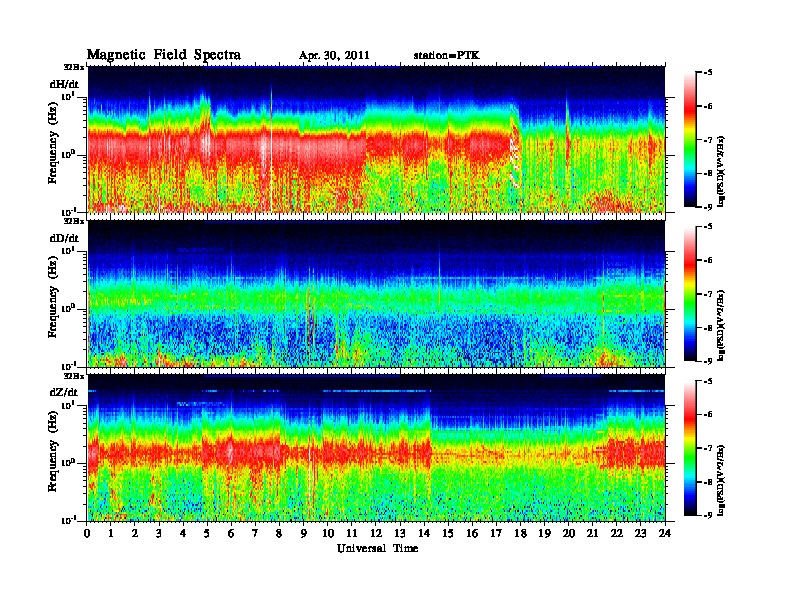
Task: Click the "Universal Time" axis label
Action: coord(377,548)
